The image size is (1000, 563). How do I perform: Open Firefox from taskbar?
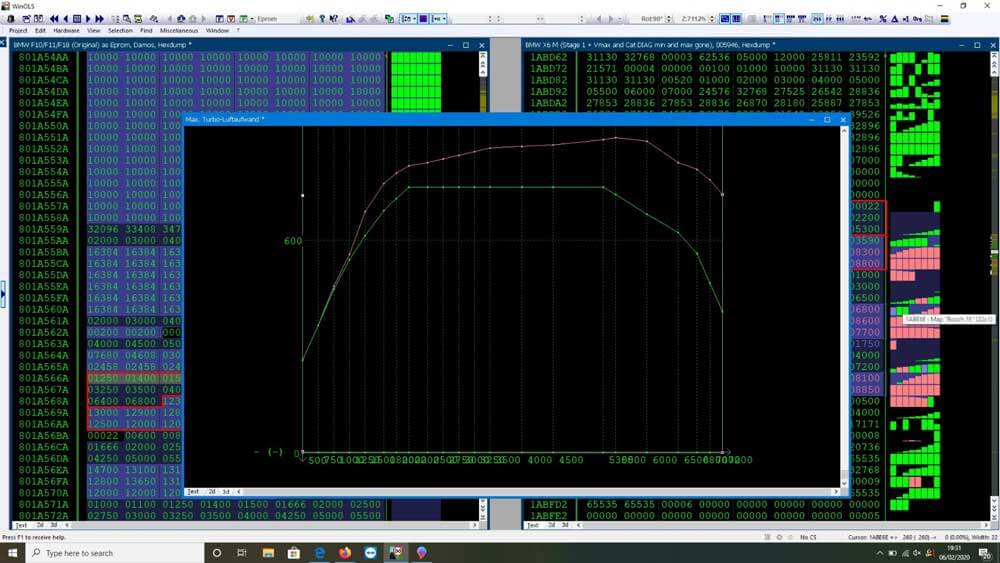pos(345,553)
